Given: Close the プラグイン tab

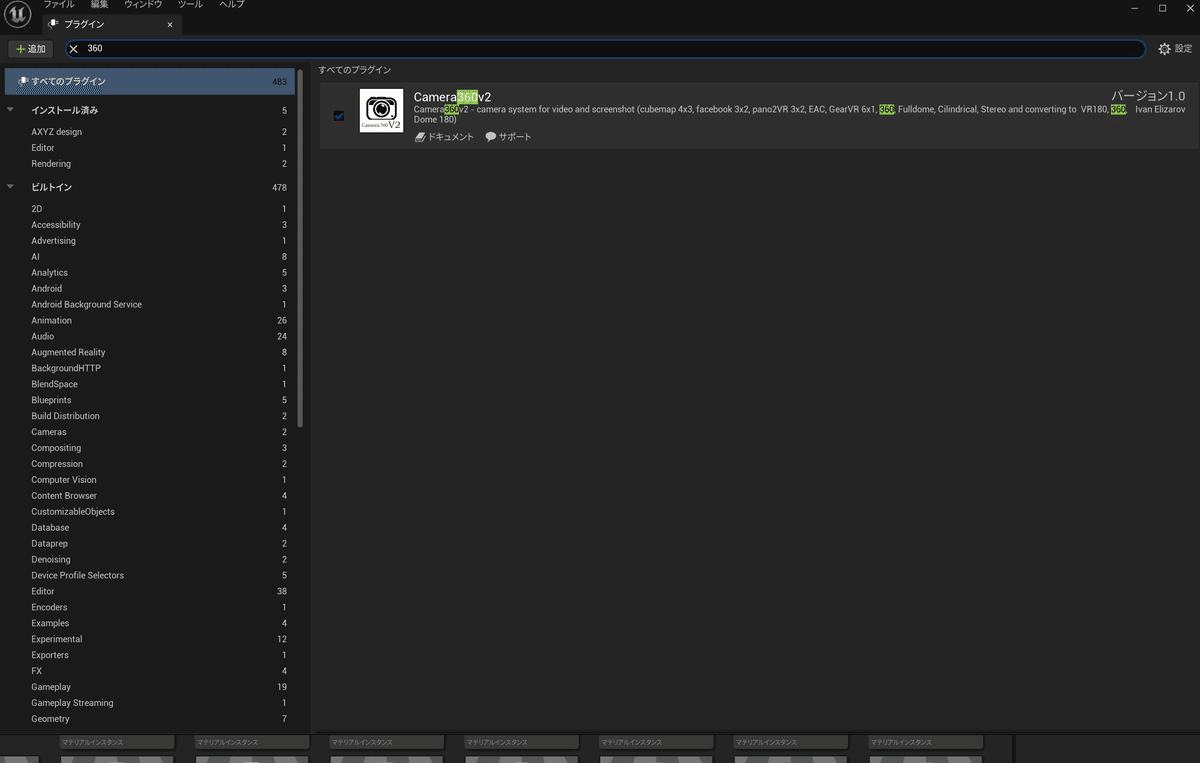Looking at the screenshot, I should pyautogui.click(x=169, y=24).
